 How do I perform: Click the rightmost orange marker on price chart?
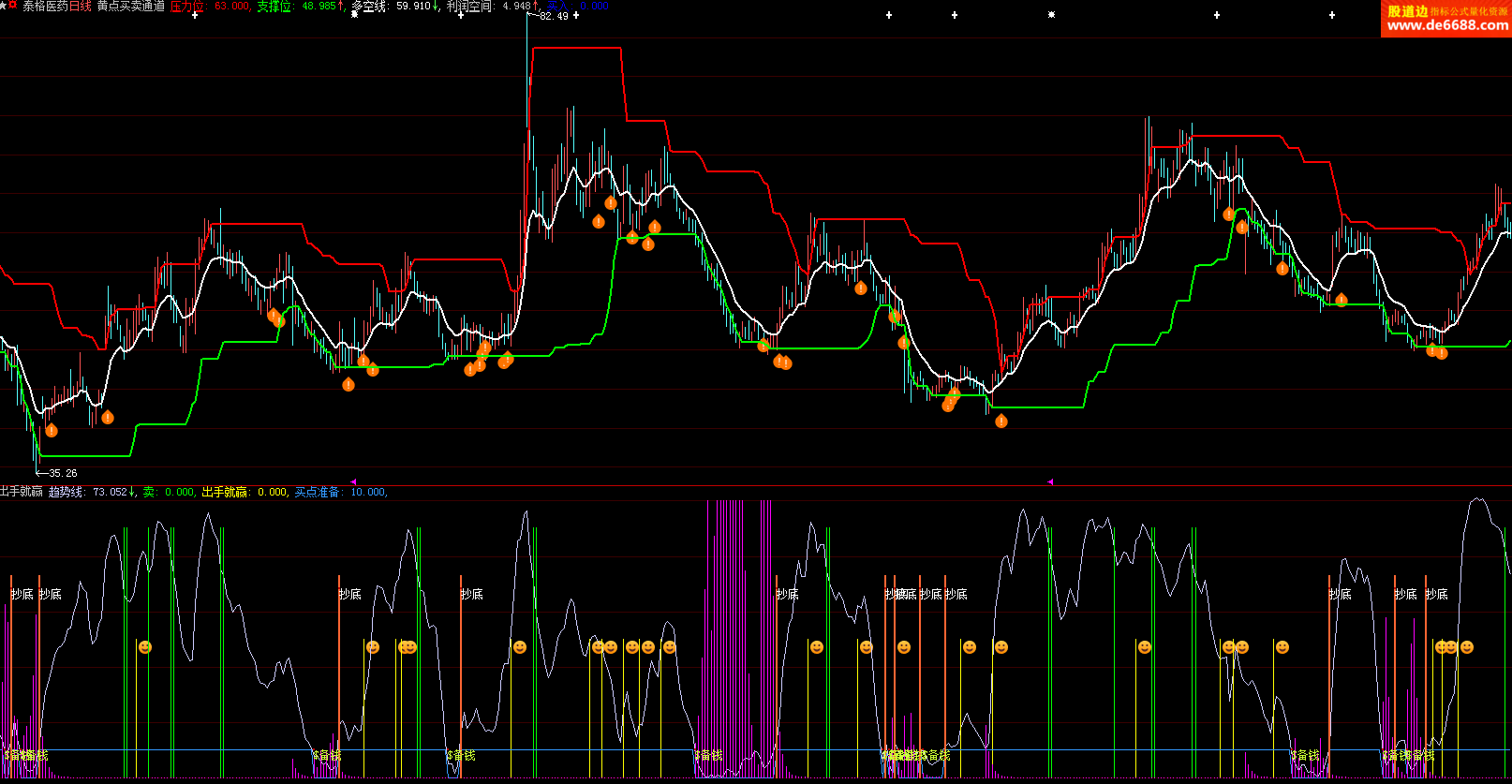pyautogui.click(x=1442, y=353)
